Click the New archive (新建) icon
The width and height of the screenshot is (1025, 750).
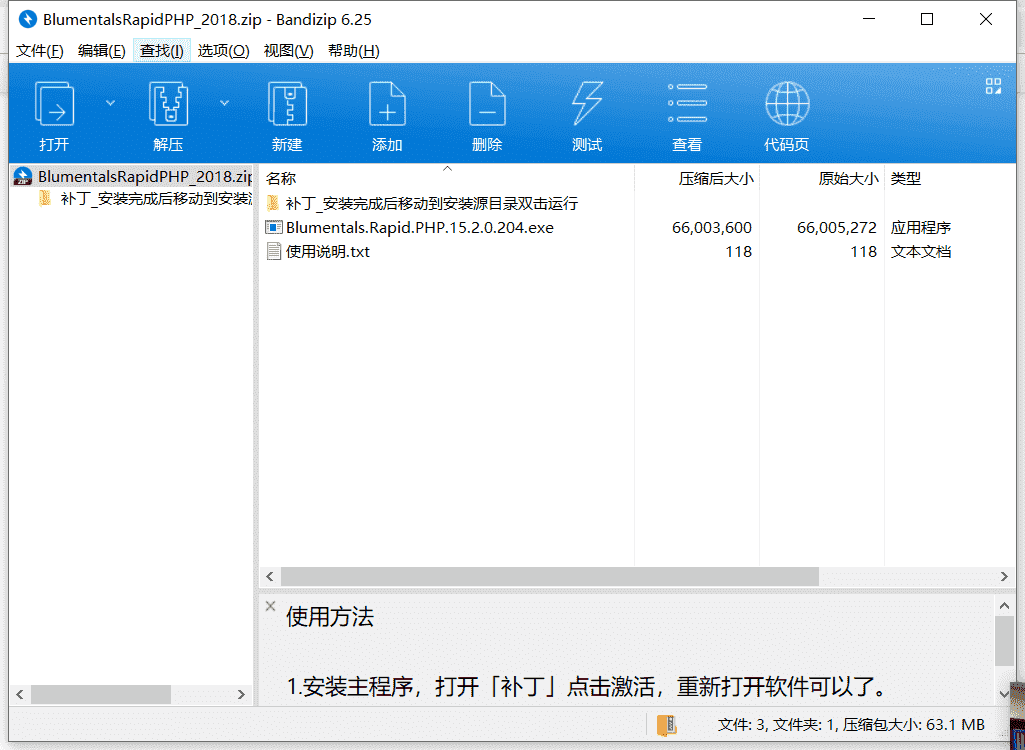tap(288, 104)
